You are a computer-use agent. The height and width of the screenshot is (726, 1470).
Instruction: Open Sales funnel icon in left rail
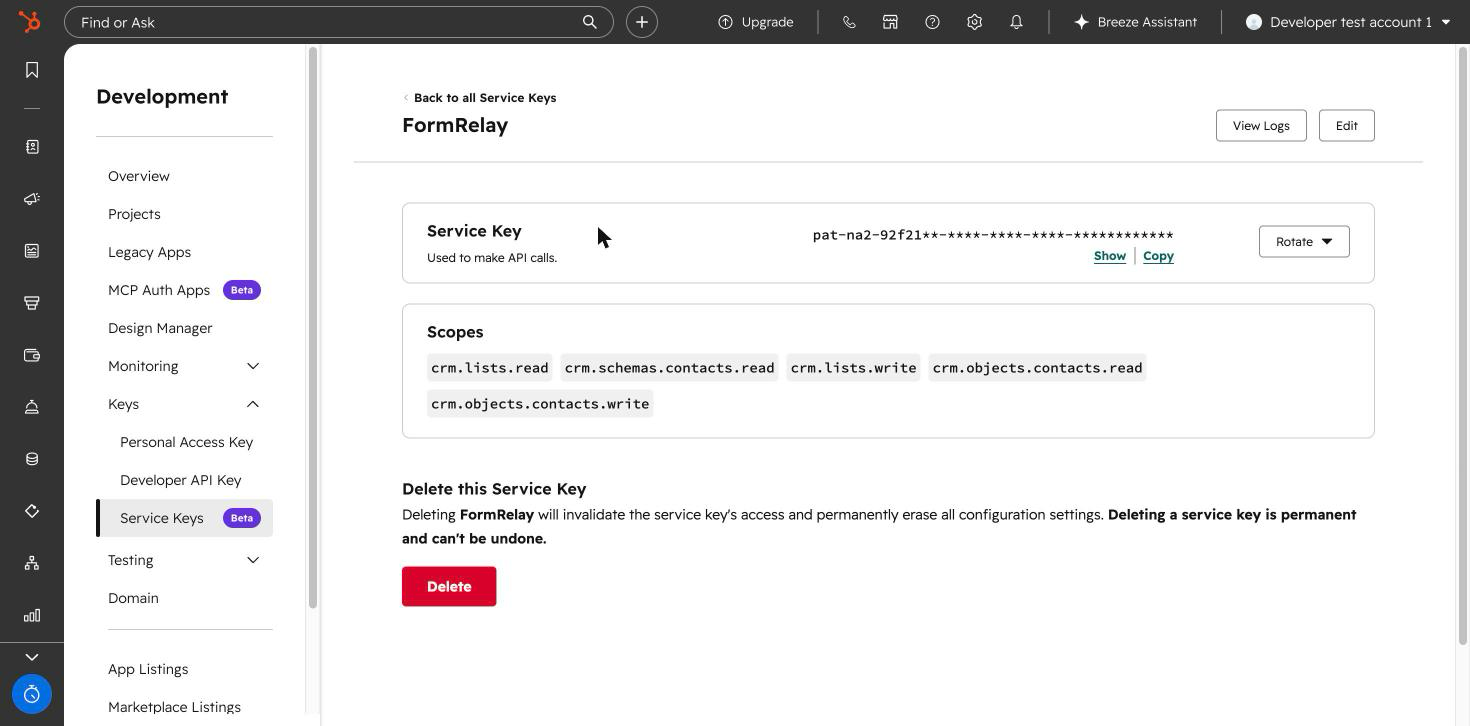tap(32, 303)
